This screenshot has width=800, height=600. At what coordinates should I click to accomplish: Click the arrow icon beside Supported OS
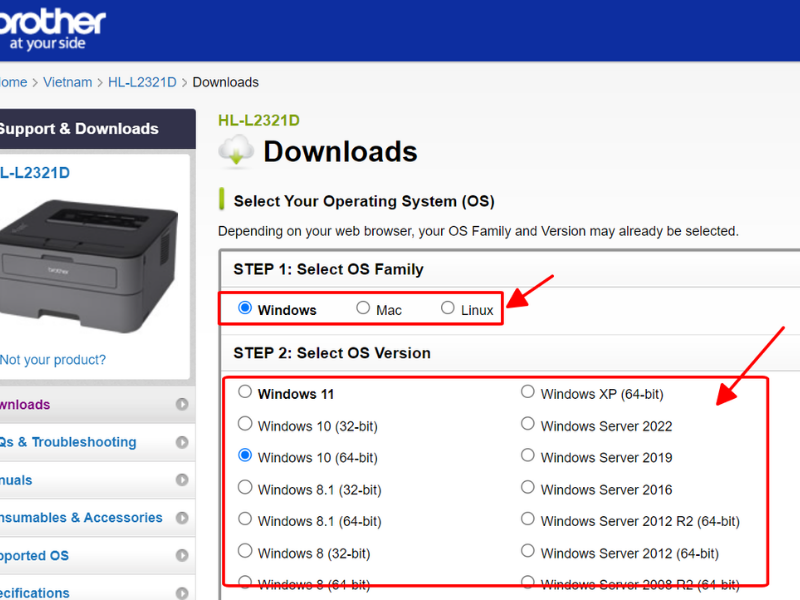coord(182,556)
